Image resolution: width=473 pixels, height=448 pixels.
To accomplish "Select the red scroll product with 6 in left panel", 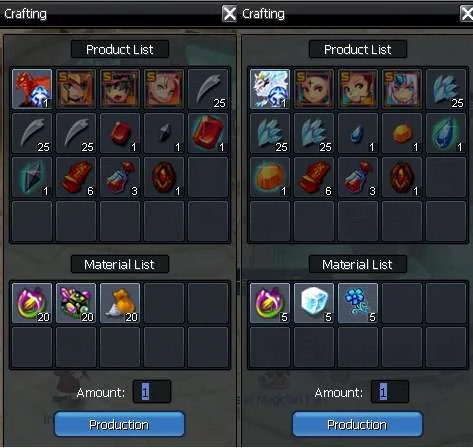I will point(76,177).
